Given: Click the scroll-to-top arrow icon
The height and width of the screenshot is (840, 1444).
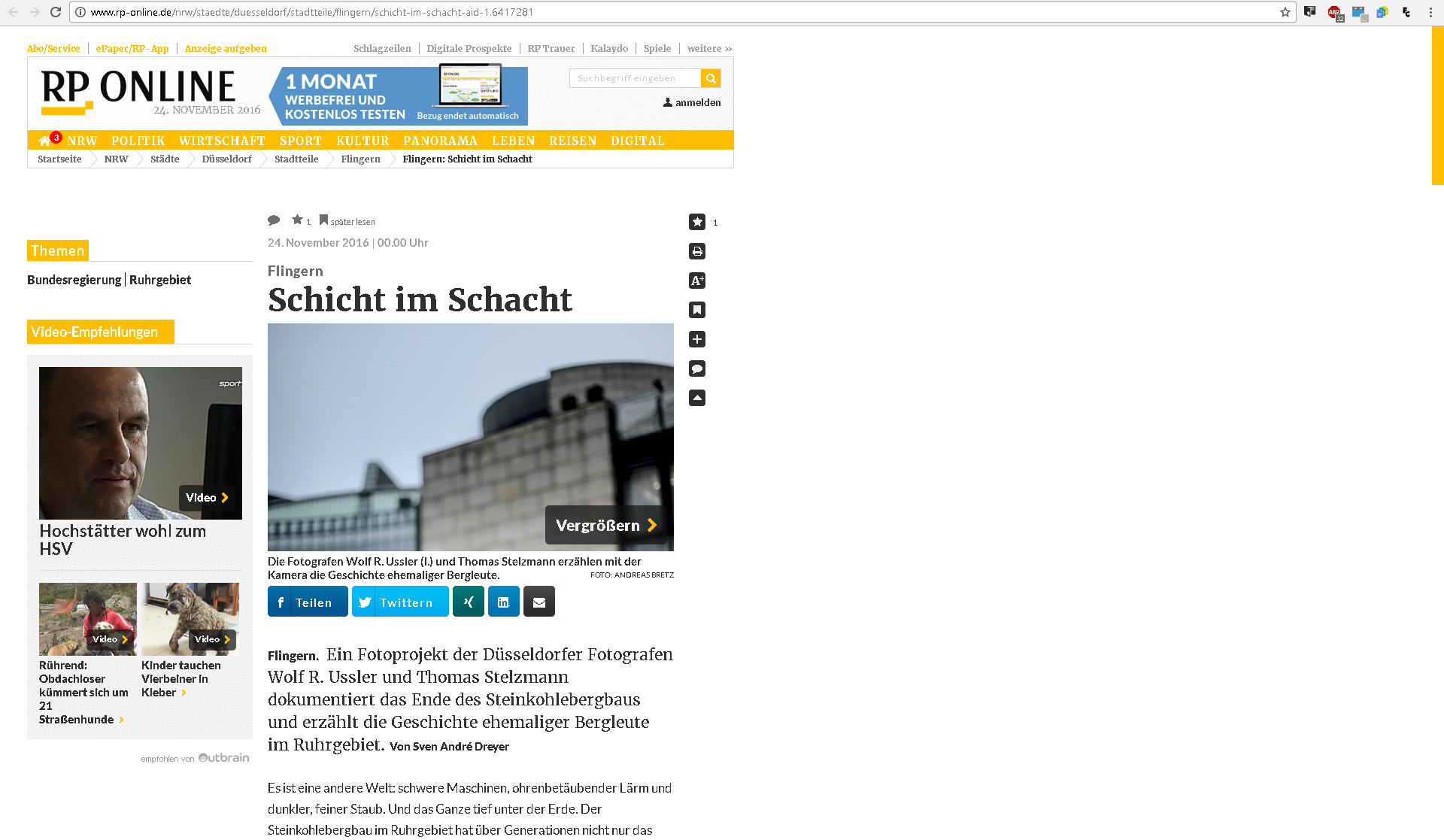Looking at the screenshot, I should click(x=697, y=398).
